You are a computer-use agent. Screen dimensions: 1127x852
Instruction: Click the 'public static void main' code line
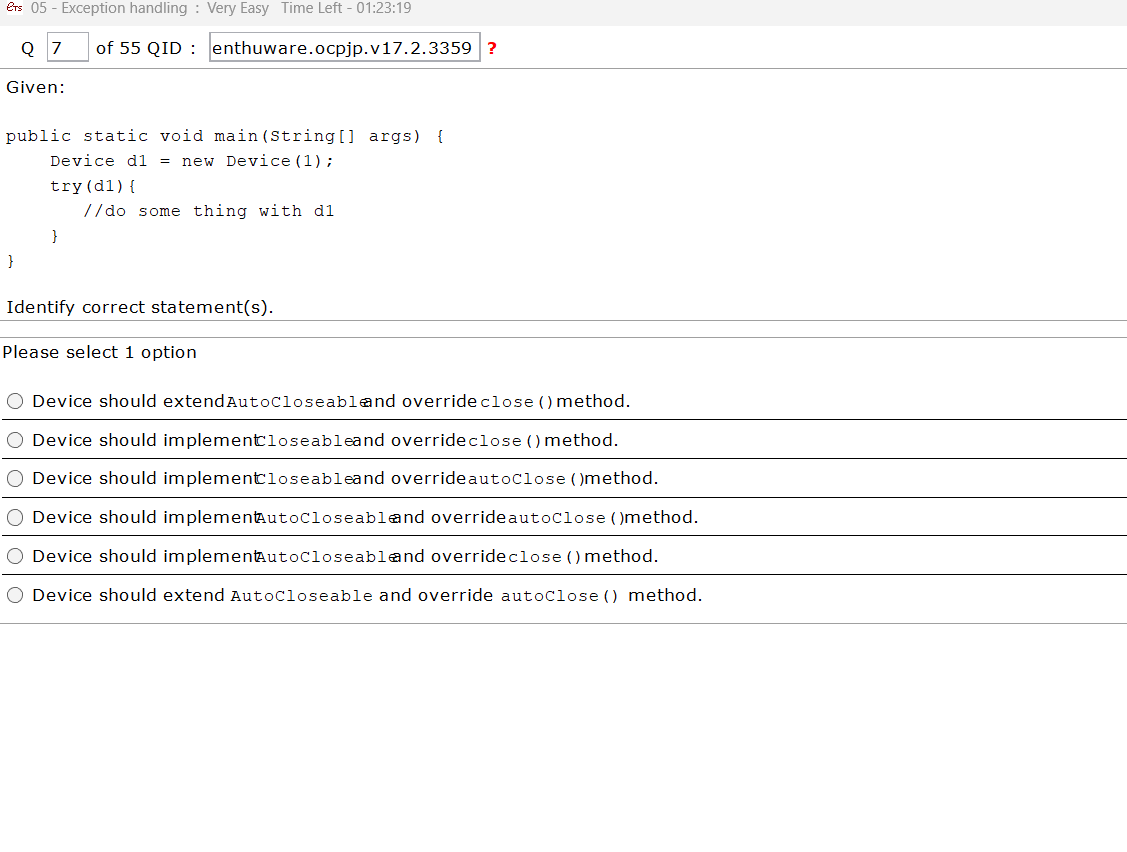point(225,136)
